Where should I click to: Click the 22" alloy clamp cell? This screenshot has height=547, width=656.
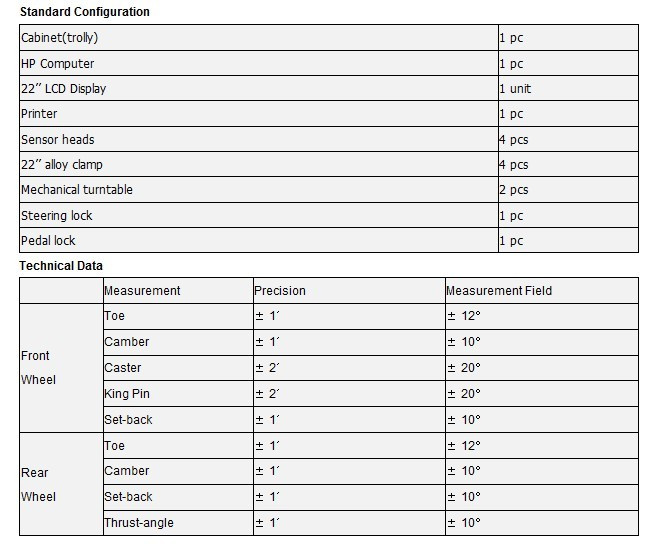(259, 164)
